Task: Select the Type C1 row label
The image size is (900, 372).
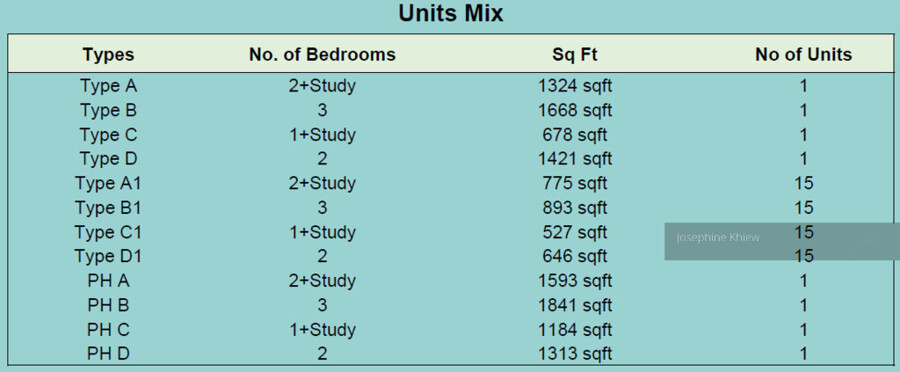Action: pyautogui.click(x=108, y=232)
